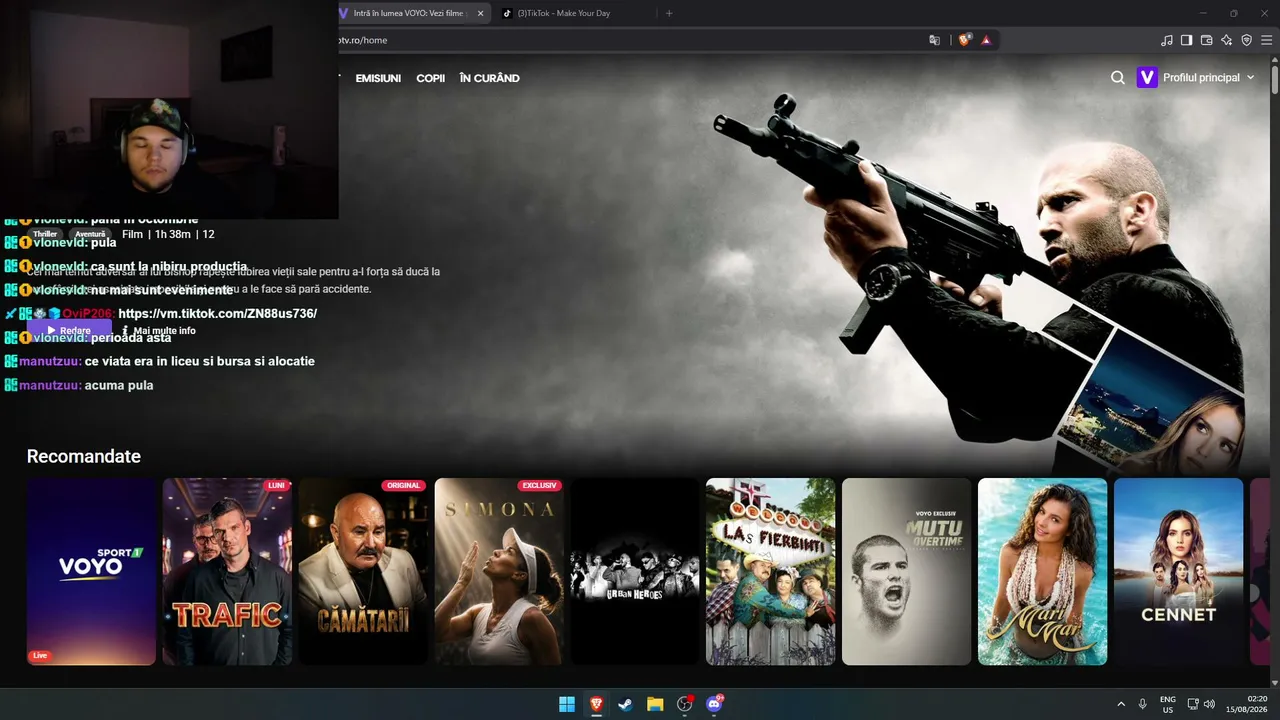This screenshot has height=720, width=1280.
Task: Click the page vertical scrollbar thumb
Action: [1274, 78]
